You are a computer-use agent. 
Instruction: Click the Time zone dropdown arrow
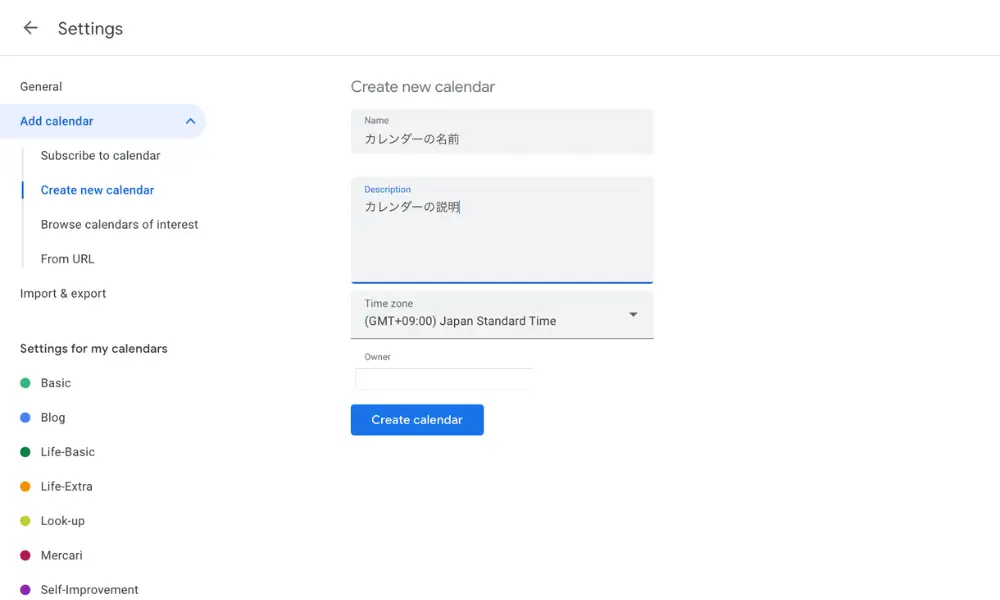[633, 314]
